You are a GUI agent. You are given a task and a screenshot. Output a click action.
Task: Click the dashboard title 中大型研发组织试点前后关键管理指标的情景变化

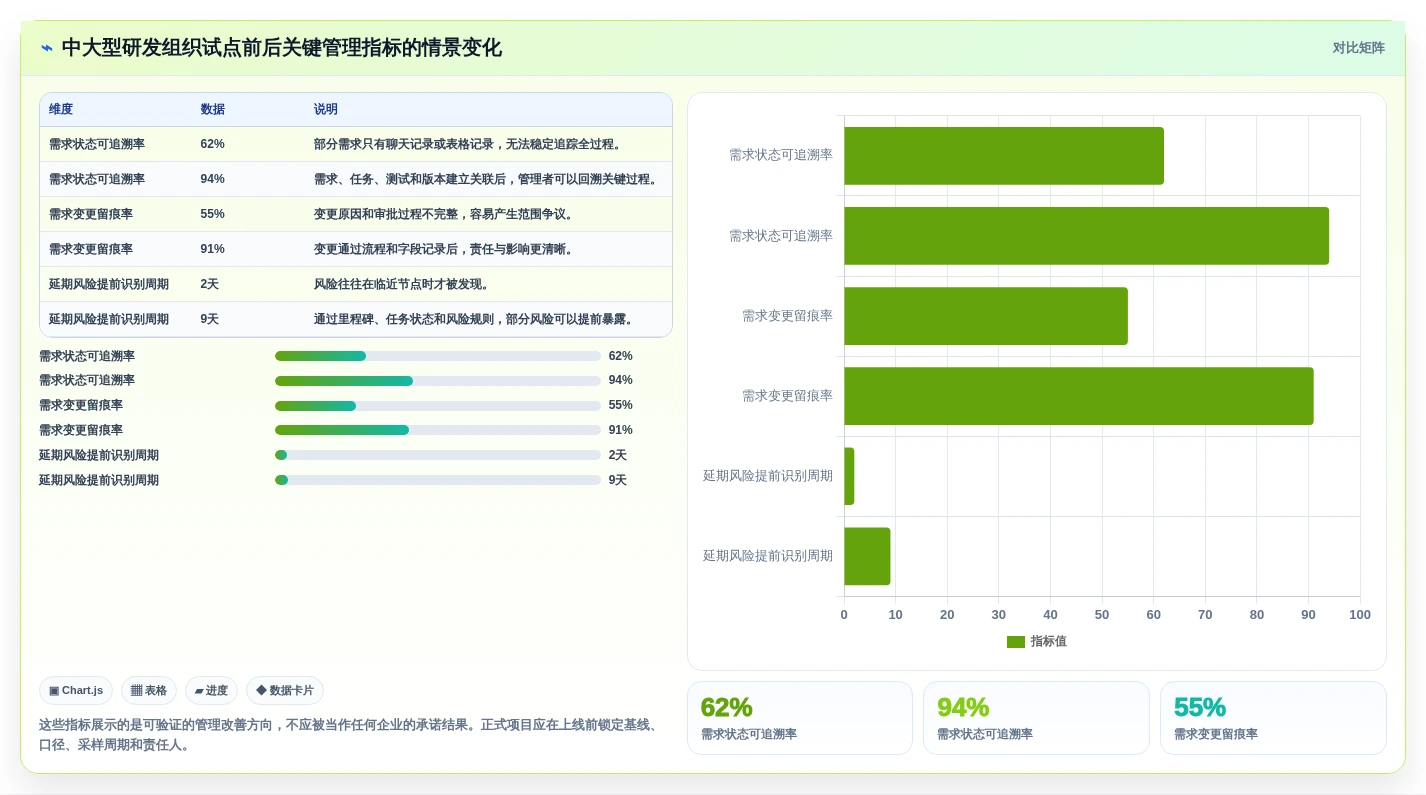coord(282,48)
